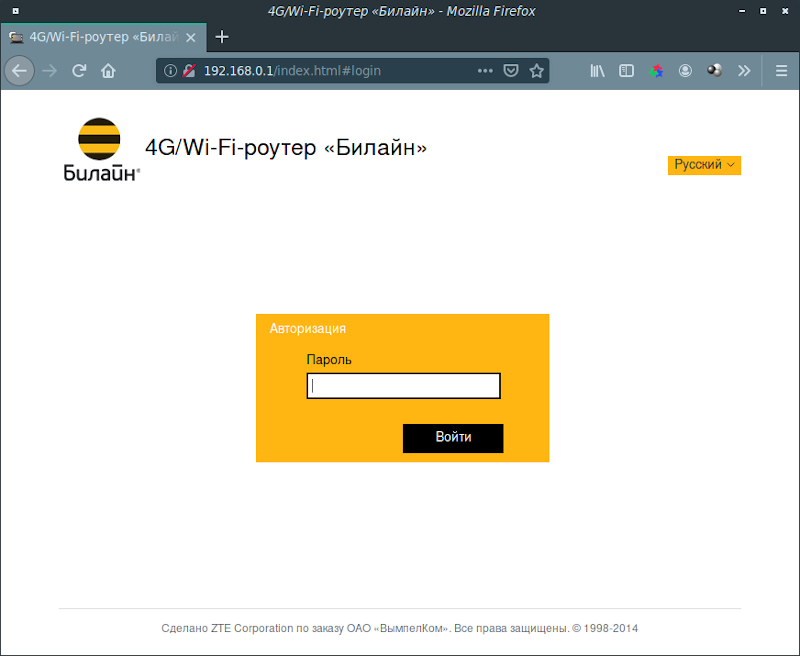The height and width of the screenshot is (656, 800).
Task: Expand the toolbar overflow chevron
Action: [744, 71]
